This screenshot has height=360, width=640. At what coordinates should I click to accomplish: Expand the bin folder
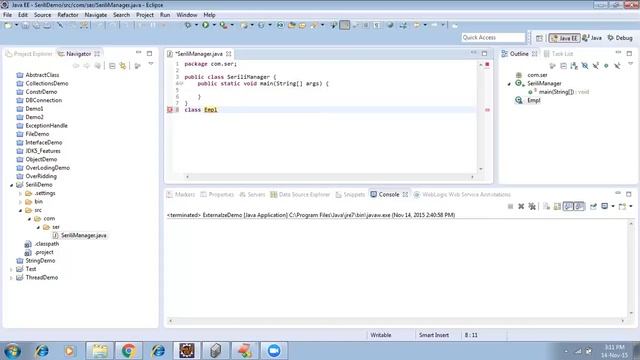pos(20,202)
